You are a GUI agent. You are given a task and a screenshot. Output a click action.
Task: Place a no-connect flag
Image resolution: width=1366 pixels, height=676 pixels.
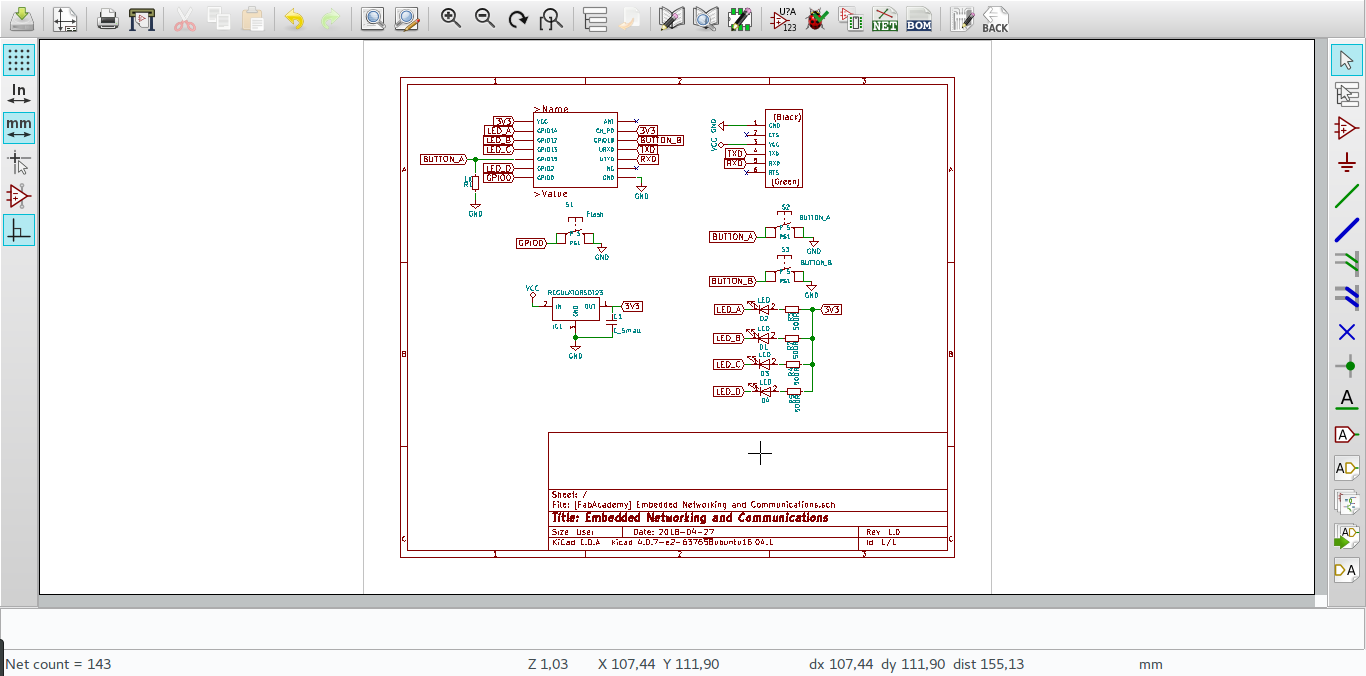[x=1346, y=332]
